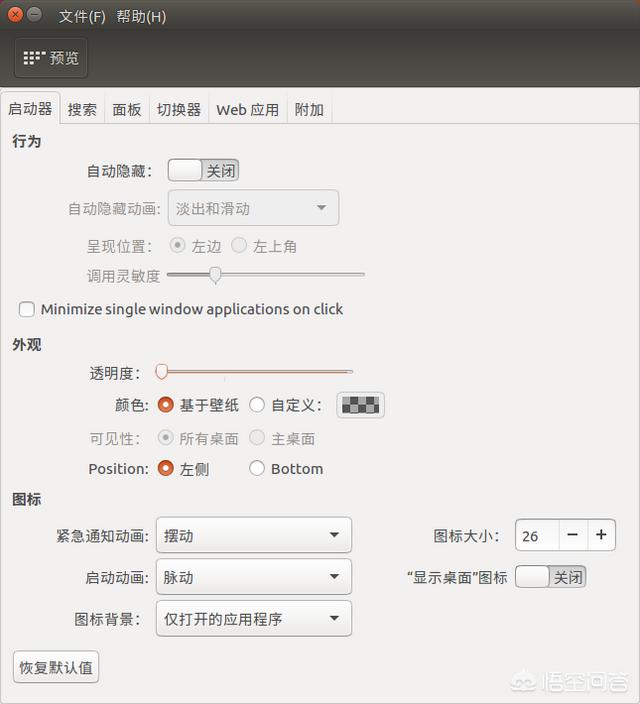Toggle the "显示桌面"图标 switch

pos(550,577)
